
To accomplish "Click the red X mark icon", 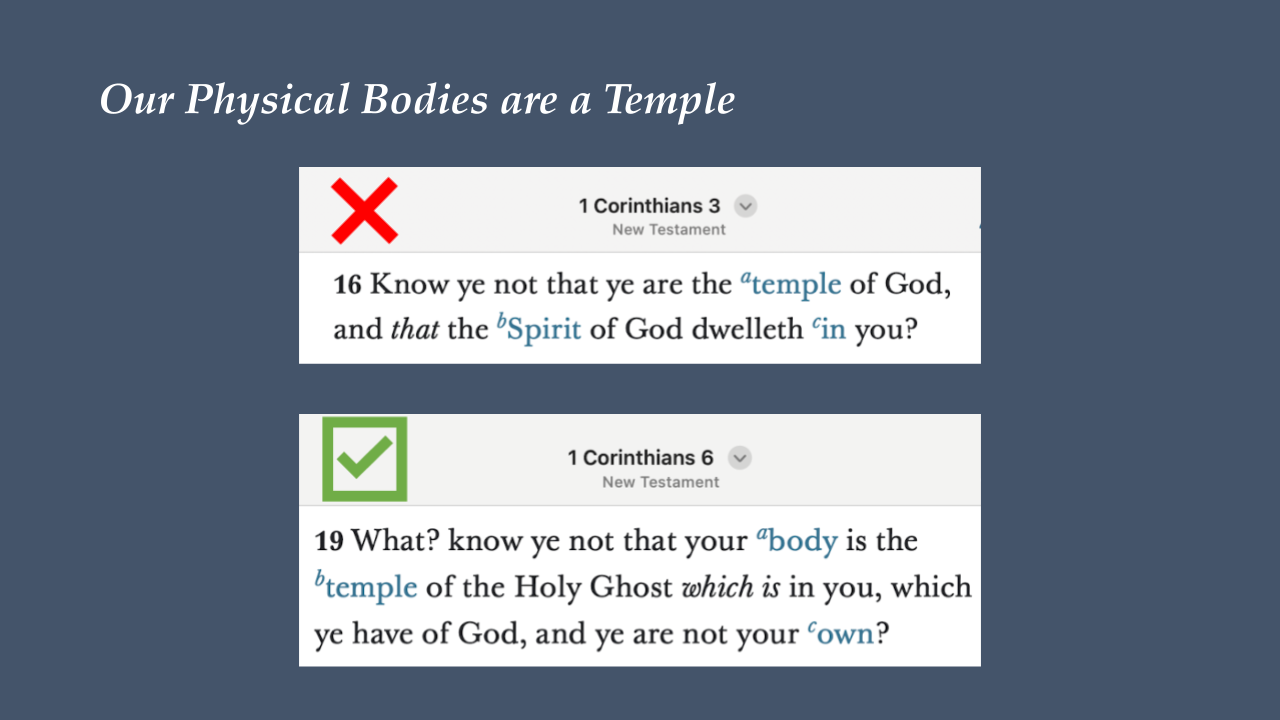I will tap(364, 211).
